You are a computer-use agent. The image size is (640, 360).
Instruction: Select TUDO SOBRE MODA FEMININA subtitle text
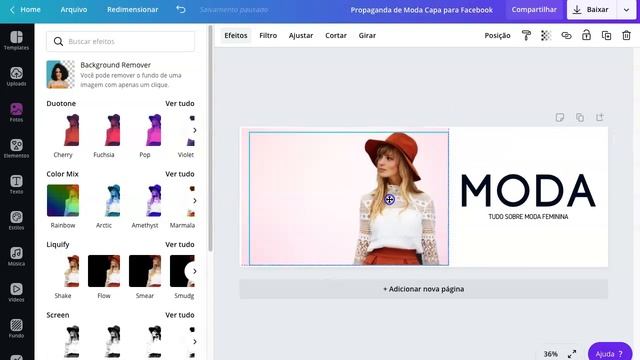tap(528, 217)
